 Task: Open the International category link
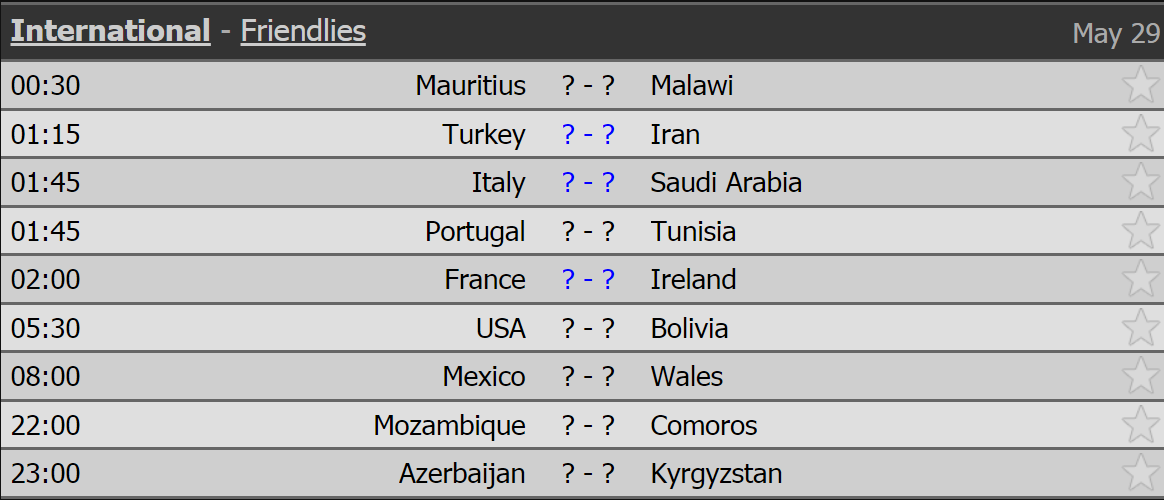click(111, 31)
